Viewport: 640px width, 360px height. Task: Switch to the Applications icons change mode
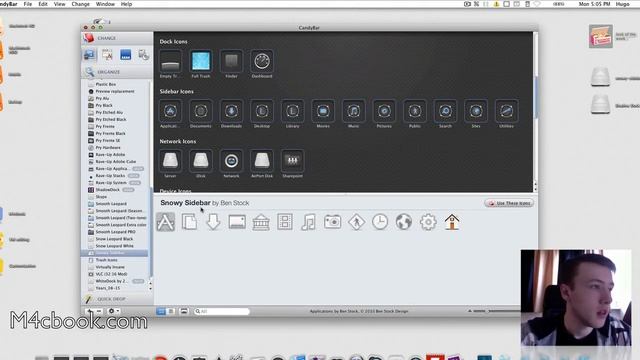[x=107, y=55]
